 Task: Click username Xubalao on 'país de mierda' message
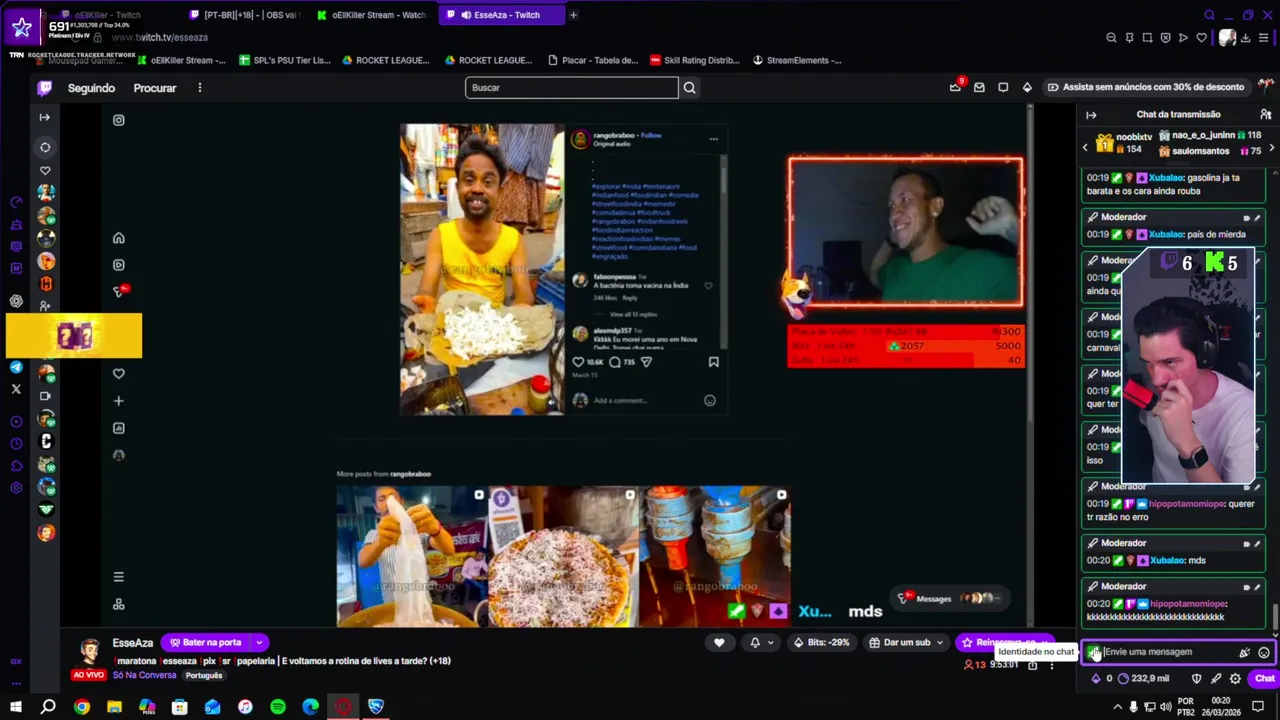coord(1166,234)
